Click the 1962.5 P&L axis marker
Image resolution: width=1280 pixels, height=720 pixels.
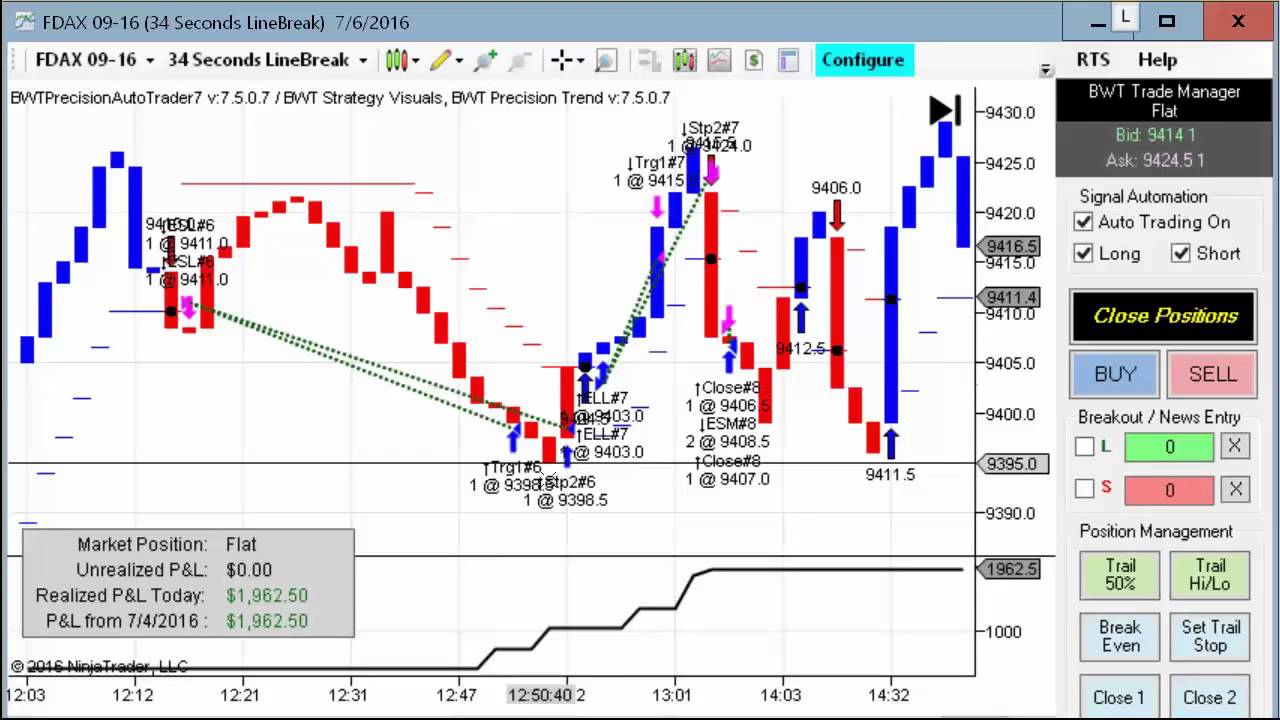(1010, 569)
